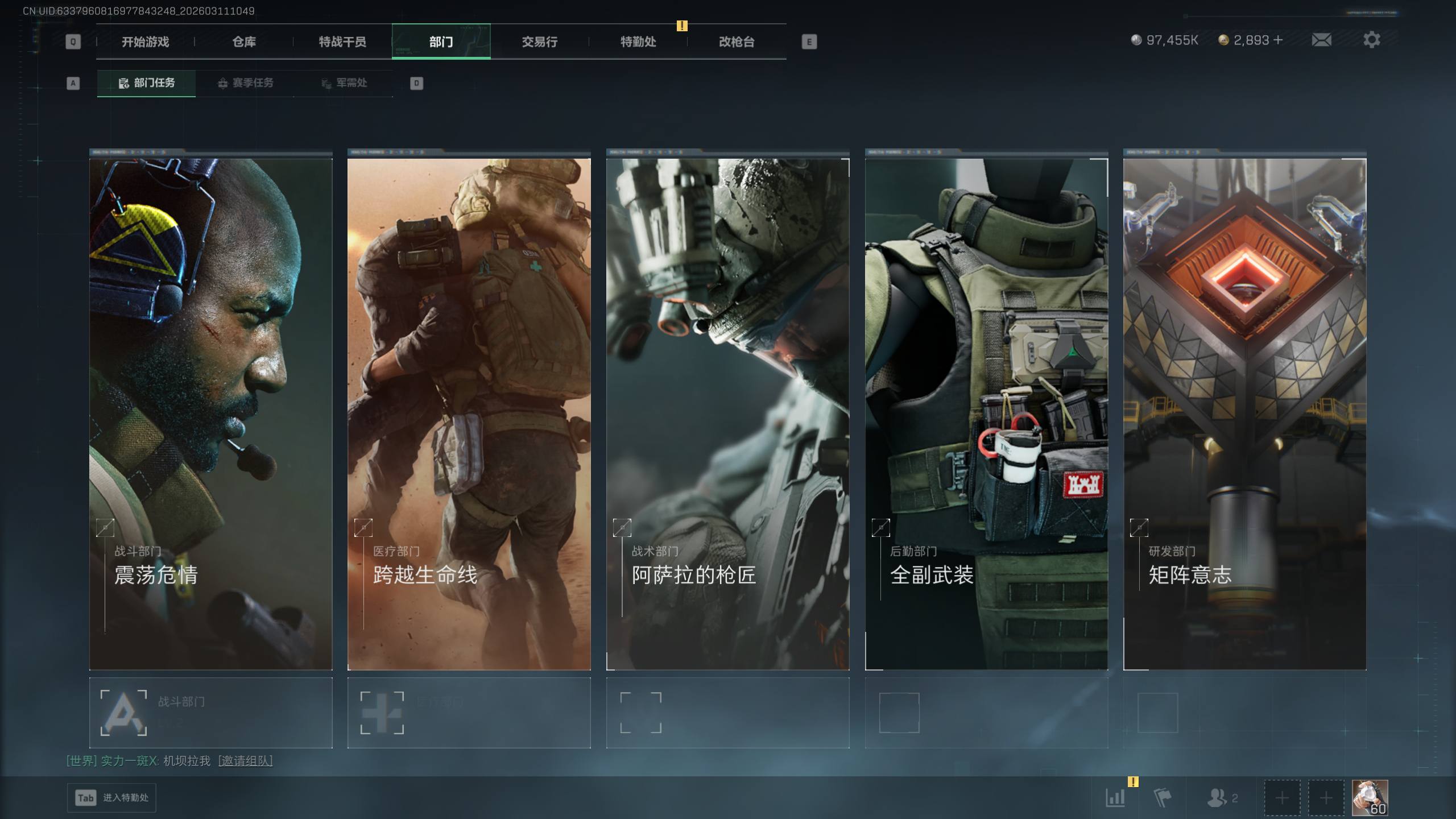Click the player avatar showing level 60
1456x819 pixels.
(x=1370, y=797)
